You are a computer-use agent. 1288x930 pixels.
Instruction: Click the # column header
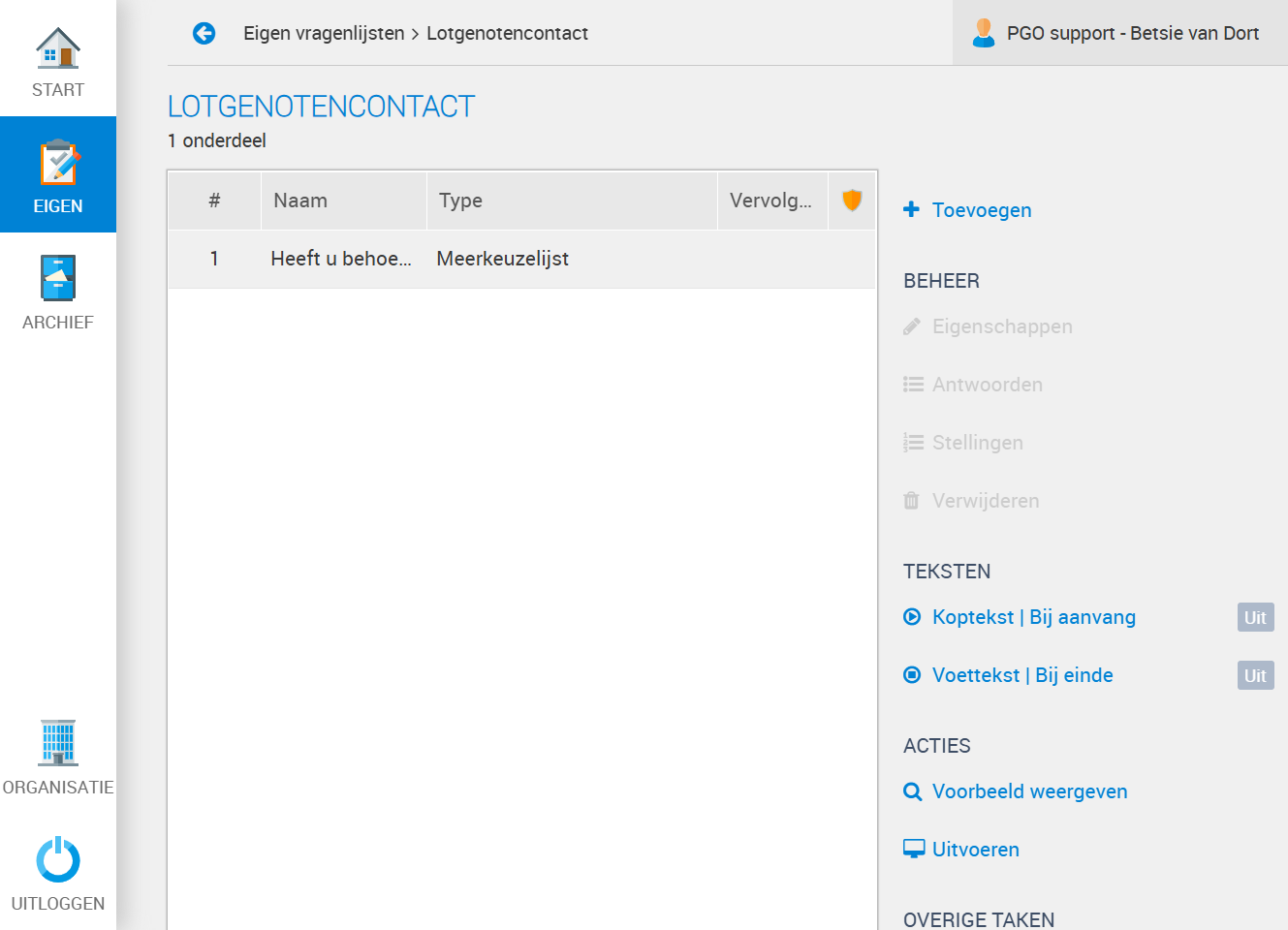coord(214,201)
